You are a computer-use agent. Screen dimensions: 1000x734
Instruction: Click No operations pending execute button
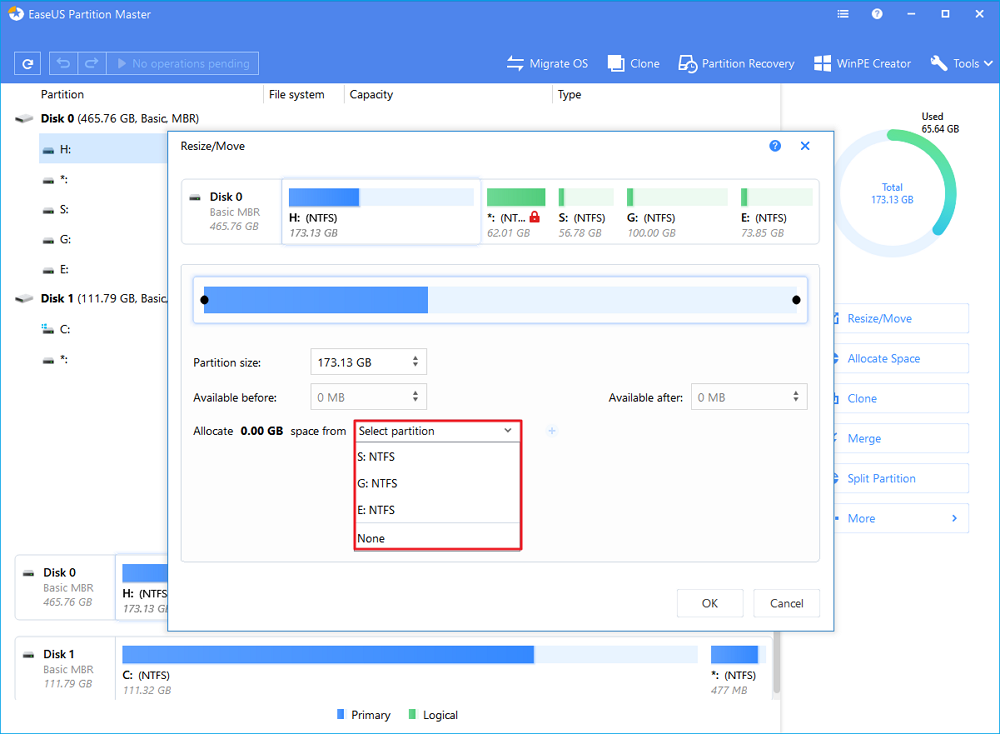(182, 64)
